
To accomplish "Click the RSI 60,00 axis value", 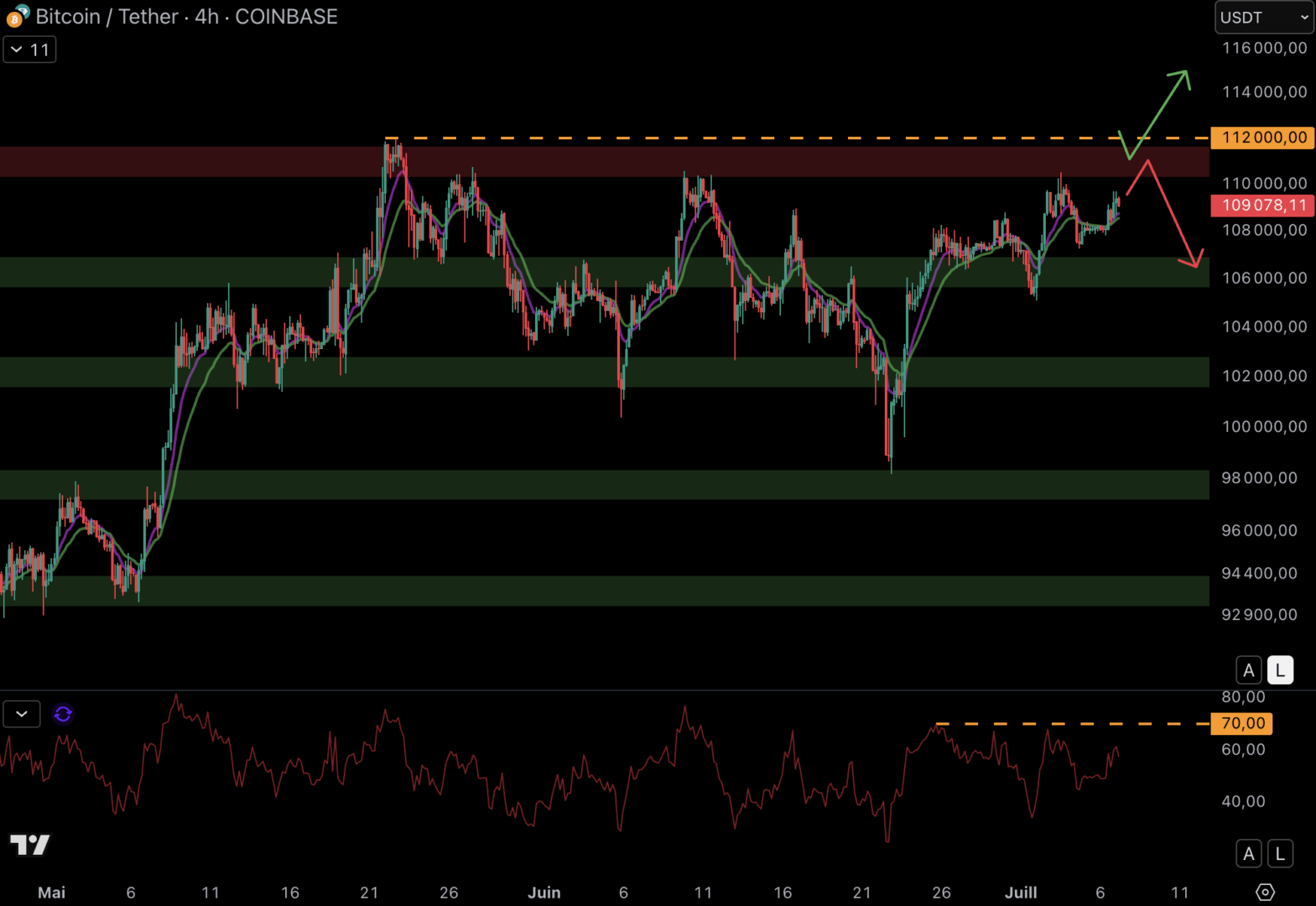I will click(x=1243, y=749).
